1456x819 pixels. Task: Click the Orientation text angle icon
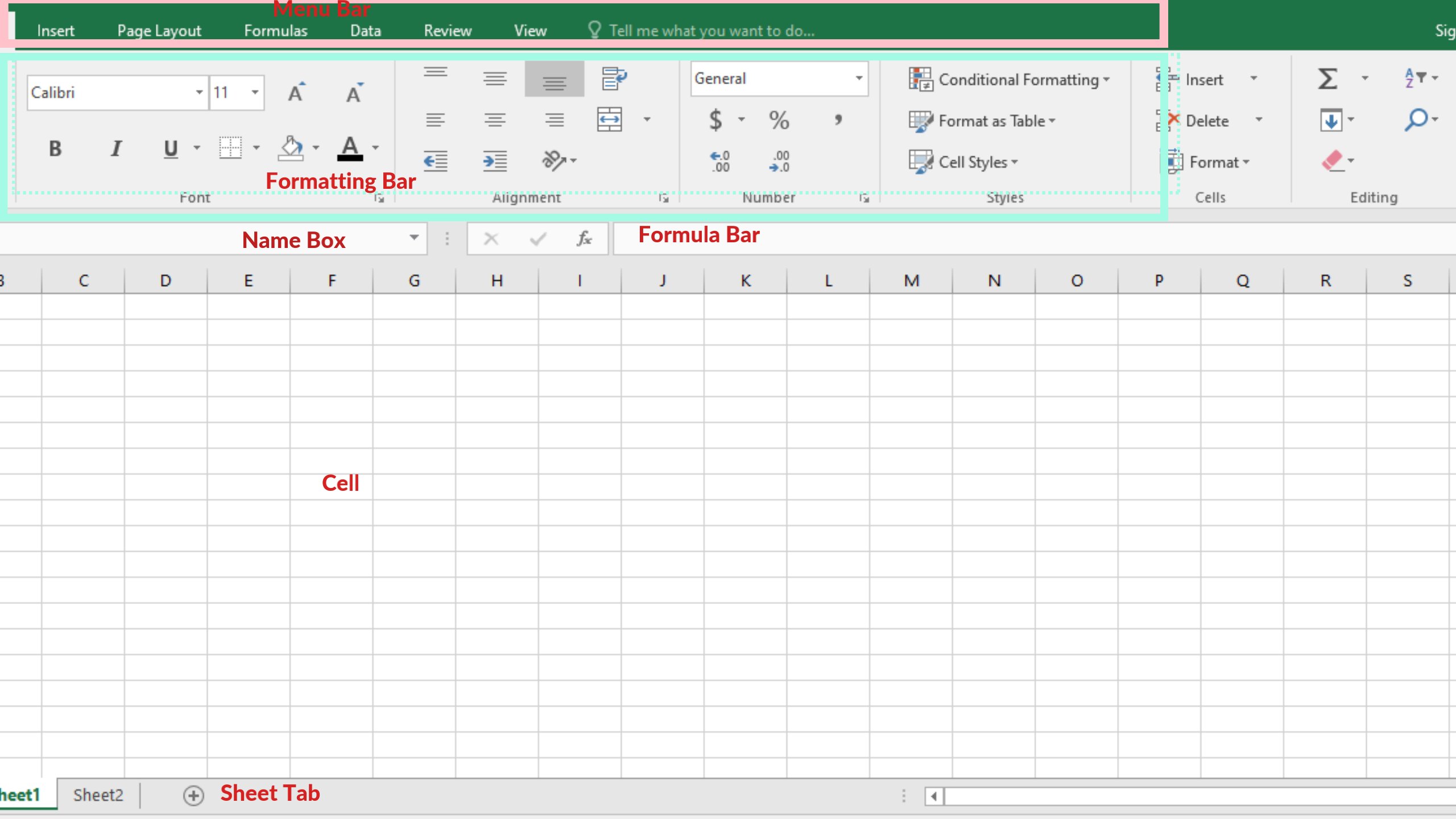[553, 161]
